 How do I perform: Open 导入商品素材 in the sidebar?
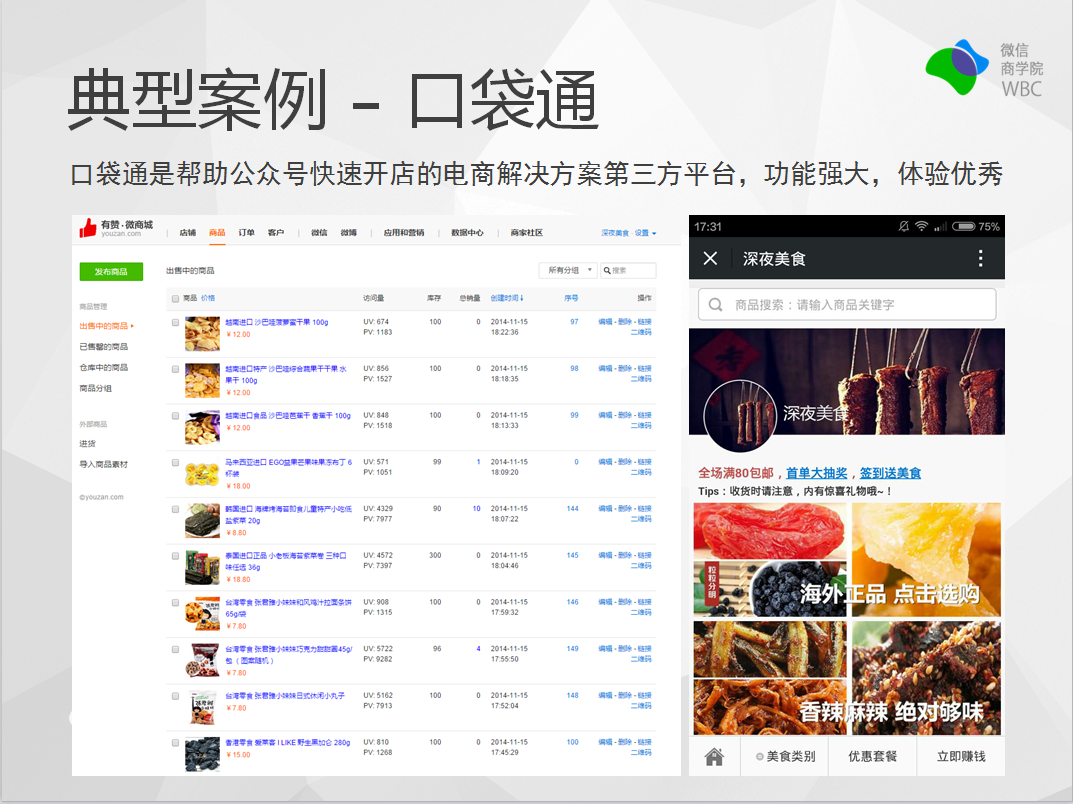pyautogui.click(x=103, y=464)
